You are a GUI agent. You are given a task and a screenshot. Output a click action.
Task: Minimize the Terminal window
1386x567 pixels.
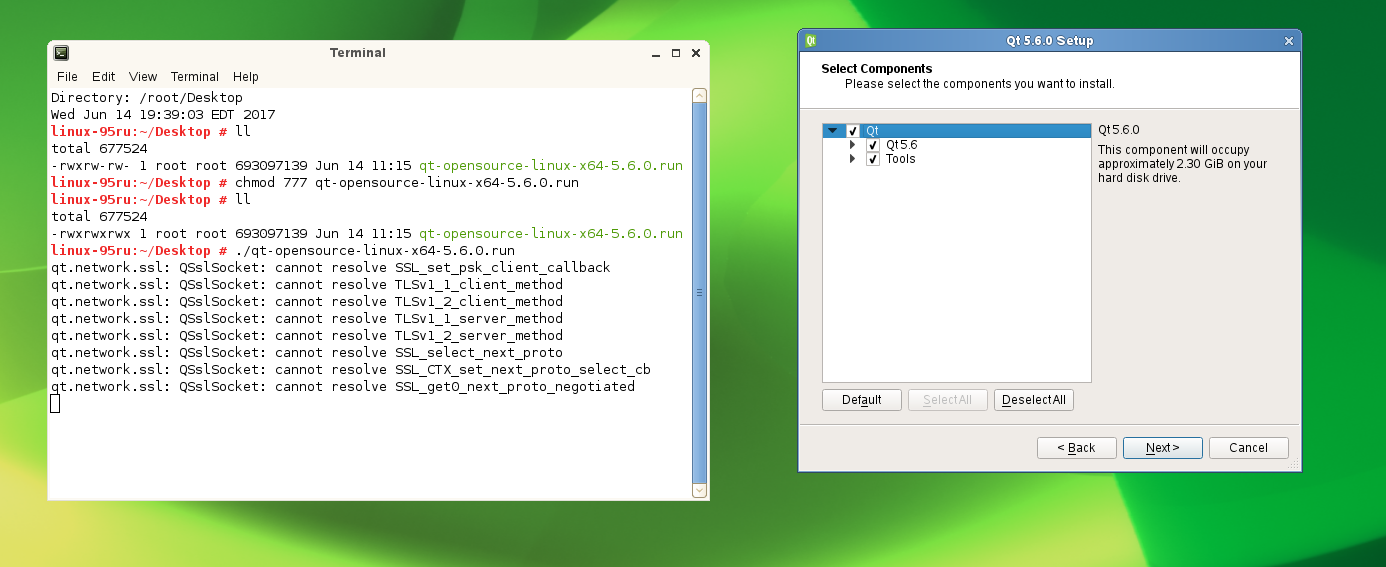point(656,53)
